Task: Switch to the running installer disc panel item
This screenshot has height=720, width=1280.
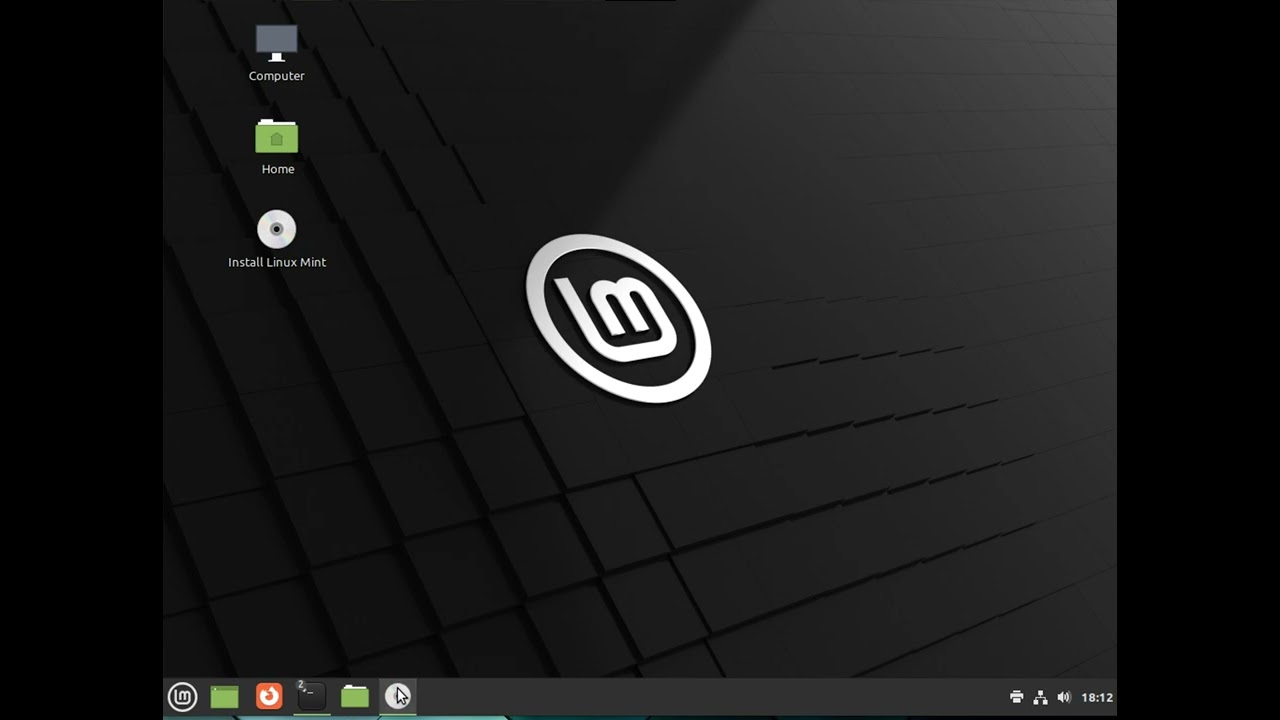Action: coord(398,696)
